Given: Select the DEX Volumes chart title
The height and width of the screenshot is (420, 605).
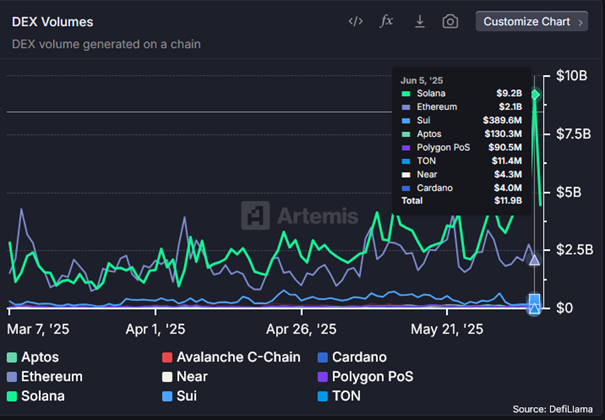Looking at the screenshot, I should click(52, 22).
